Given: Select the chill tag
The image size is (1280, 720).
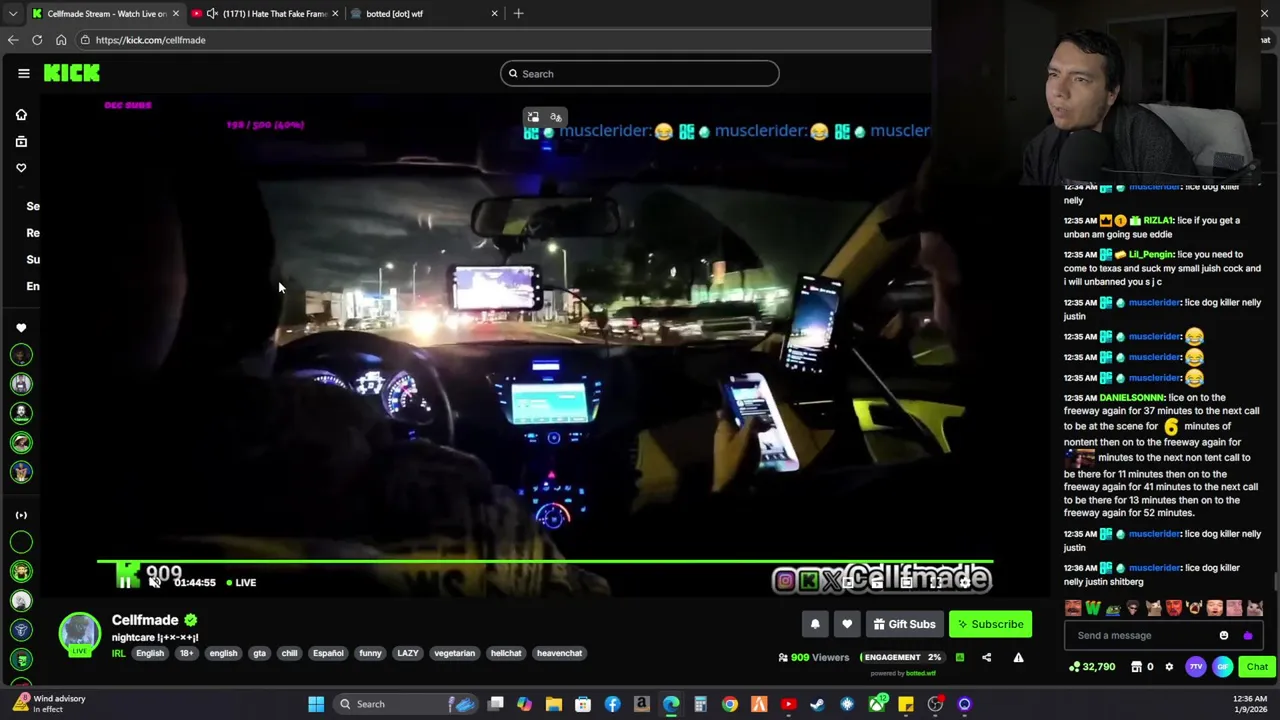Looking at the screenshot, I should pyautogui.click(x=289, y=653).
